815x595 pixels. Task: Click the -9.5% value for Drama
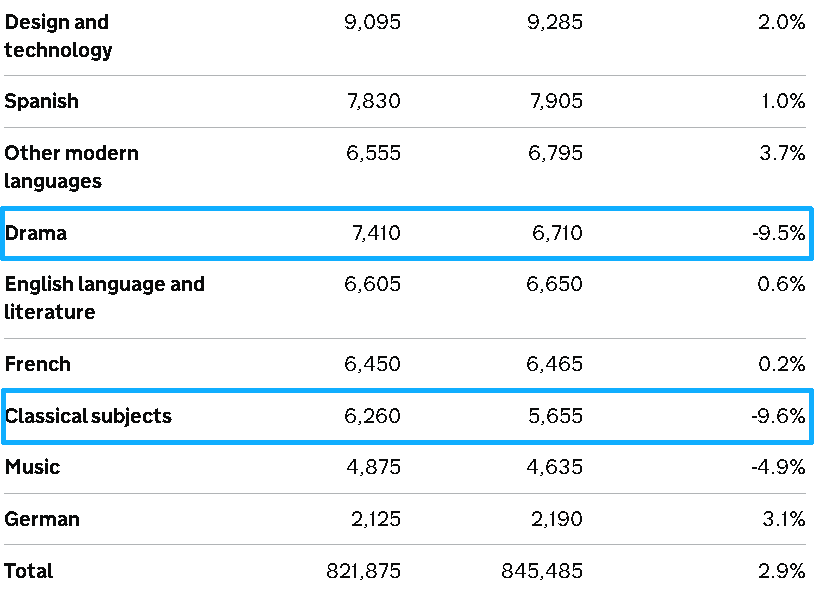coord(778,233)
